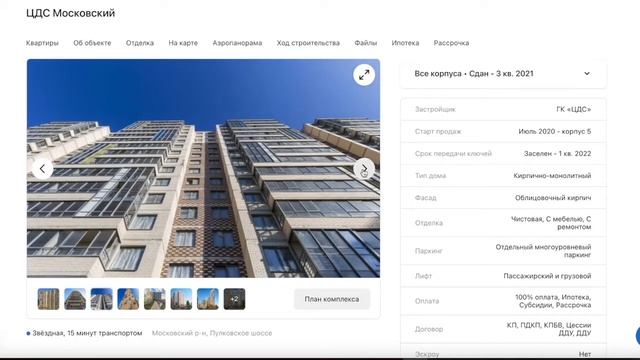Switch to Файлы tab
Viewport: 640px width, 360px height.
click(x=366, y=43)
